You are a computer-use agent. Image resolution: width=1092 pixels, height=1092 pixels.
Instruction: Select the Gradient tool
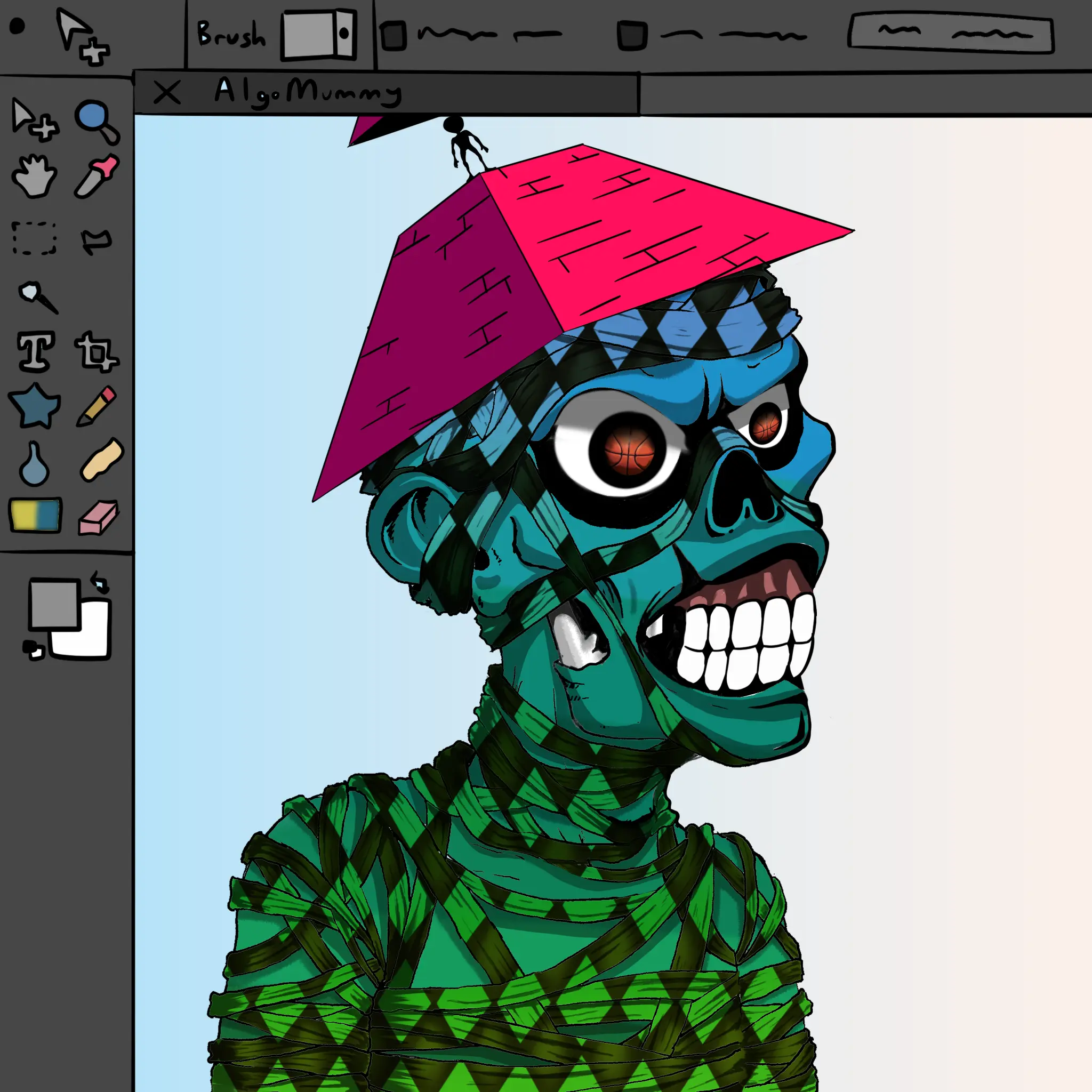(x=35, y=515)
